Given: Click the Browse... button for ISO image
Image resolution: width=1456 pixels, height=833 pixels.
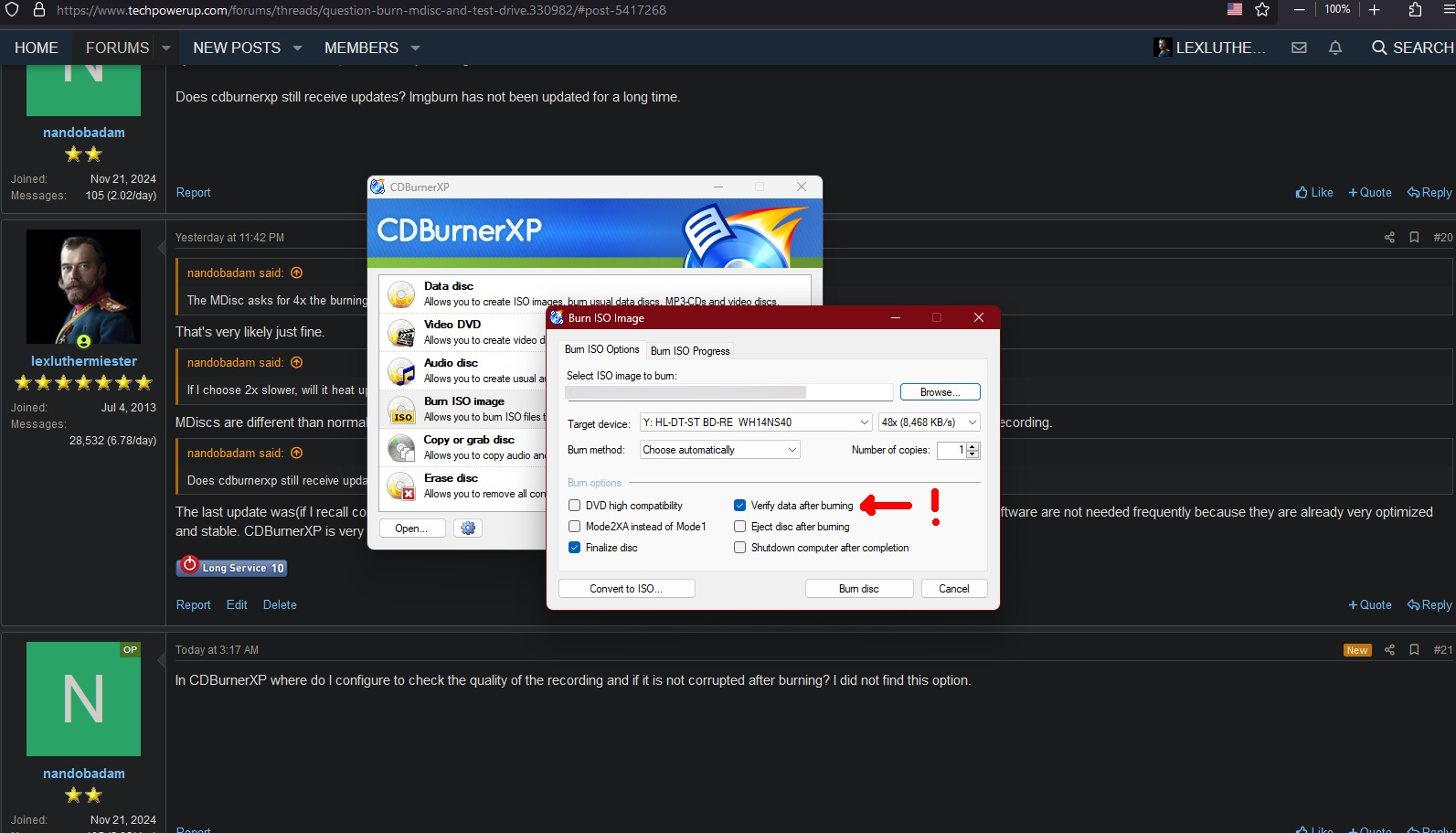Looking at the screenshot, I should click(940, 392).
